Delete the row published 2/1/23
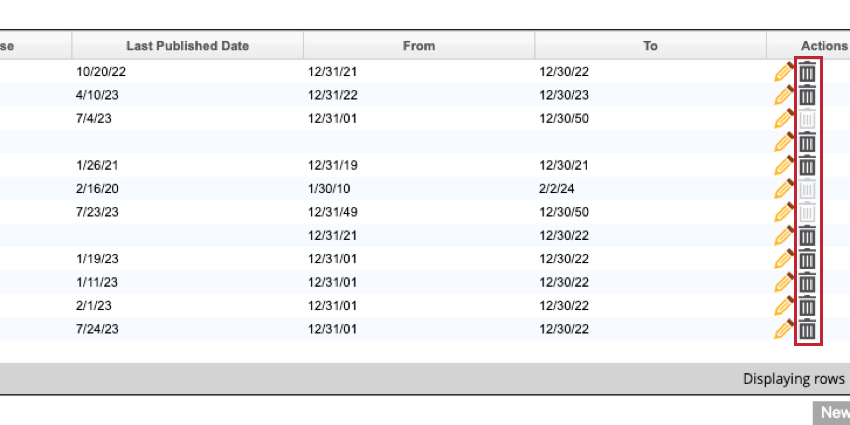This screenshot has width=850, height=425. coord(807,306)
